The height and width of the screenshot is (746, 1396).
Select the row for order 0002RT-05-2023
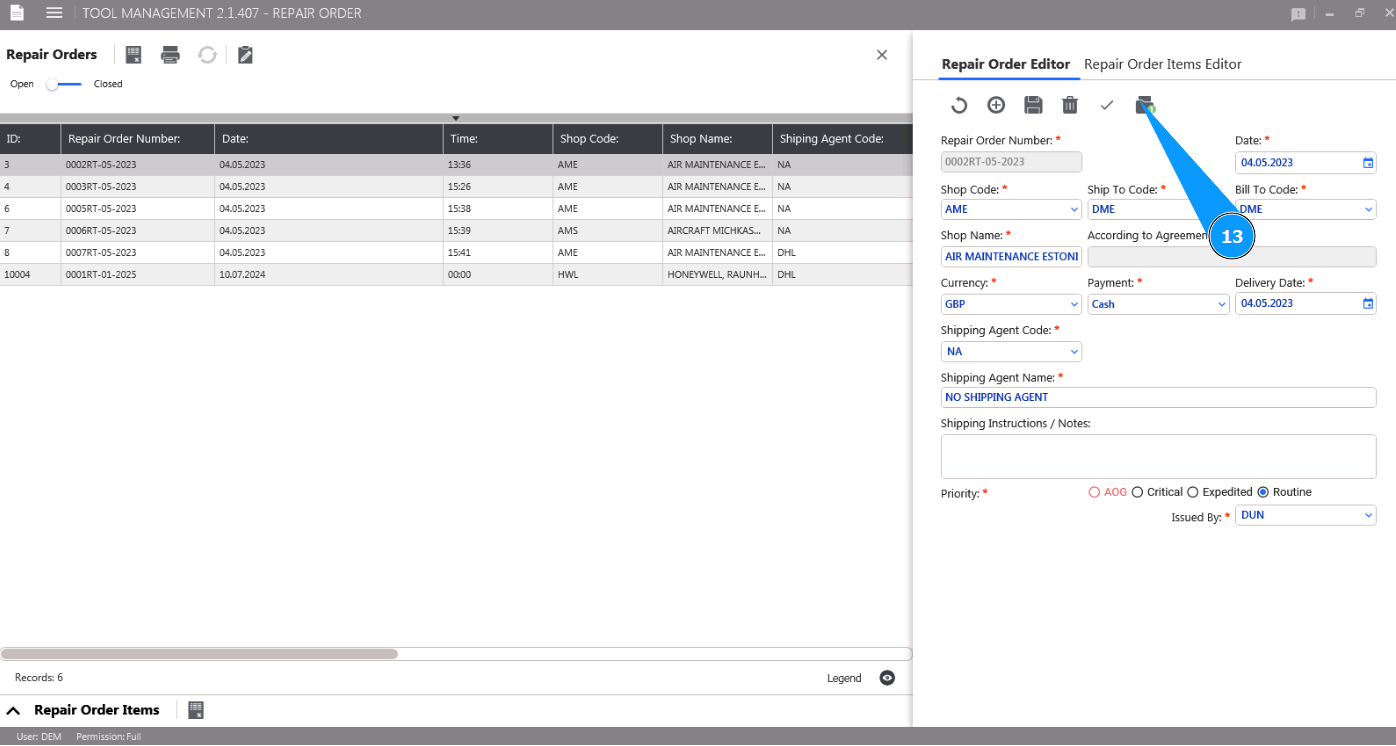(x=456, y=165)
